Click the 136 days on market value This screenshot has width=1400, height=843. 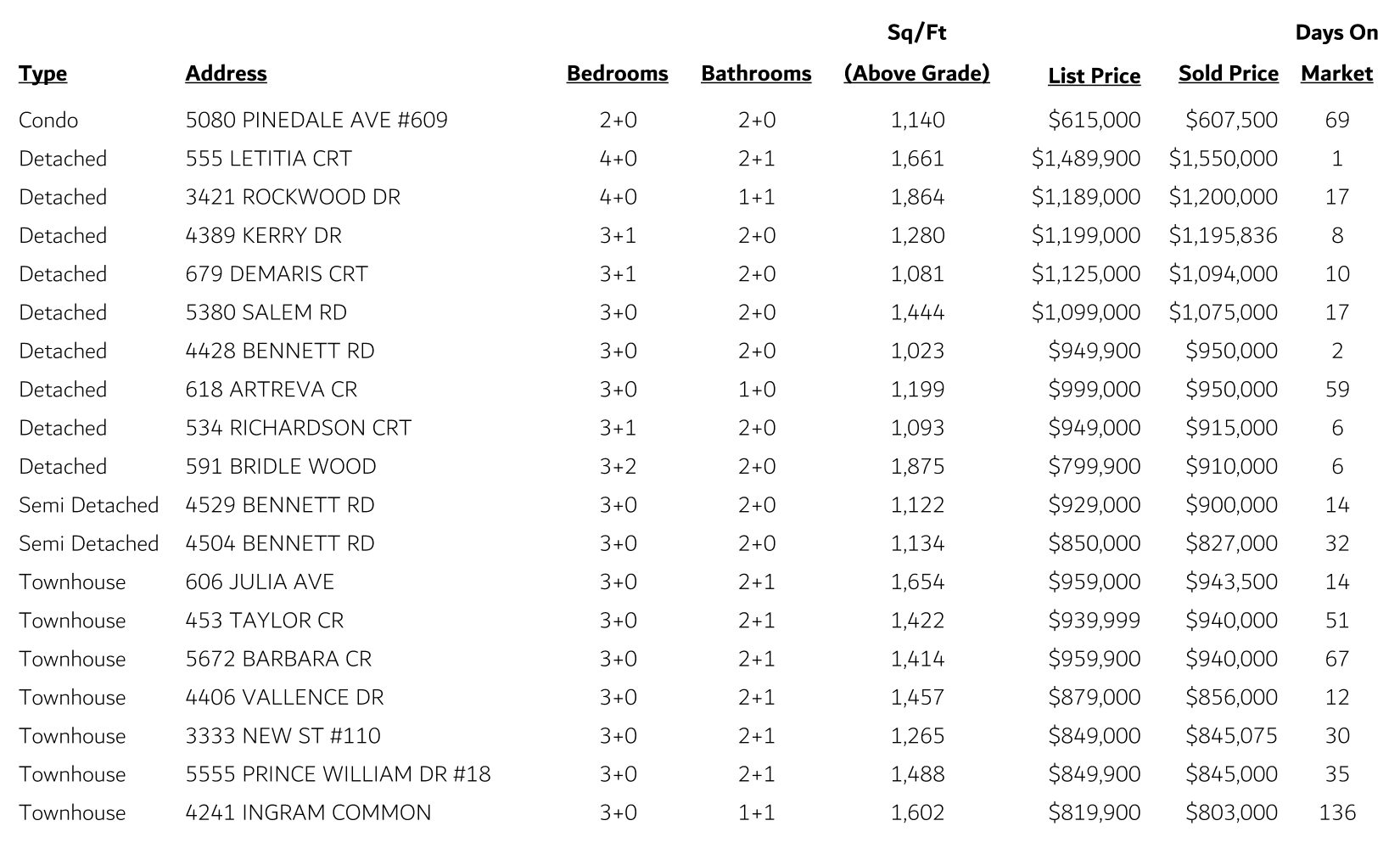pos(1337,812)
